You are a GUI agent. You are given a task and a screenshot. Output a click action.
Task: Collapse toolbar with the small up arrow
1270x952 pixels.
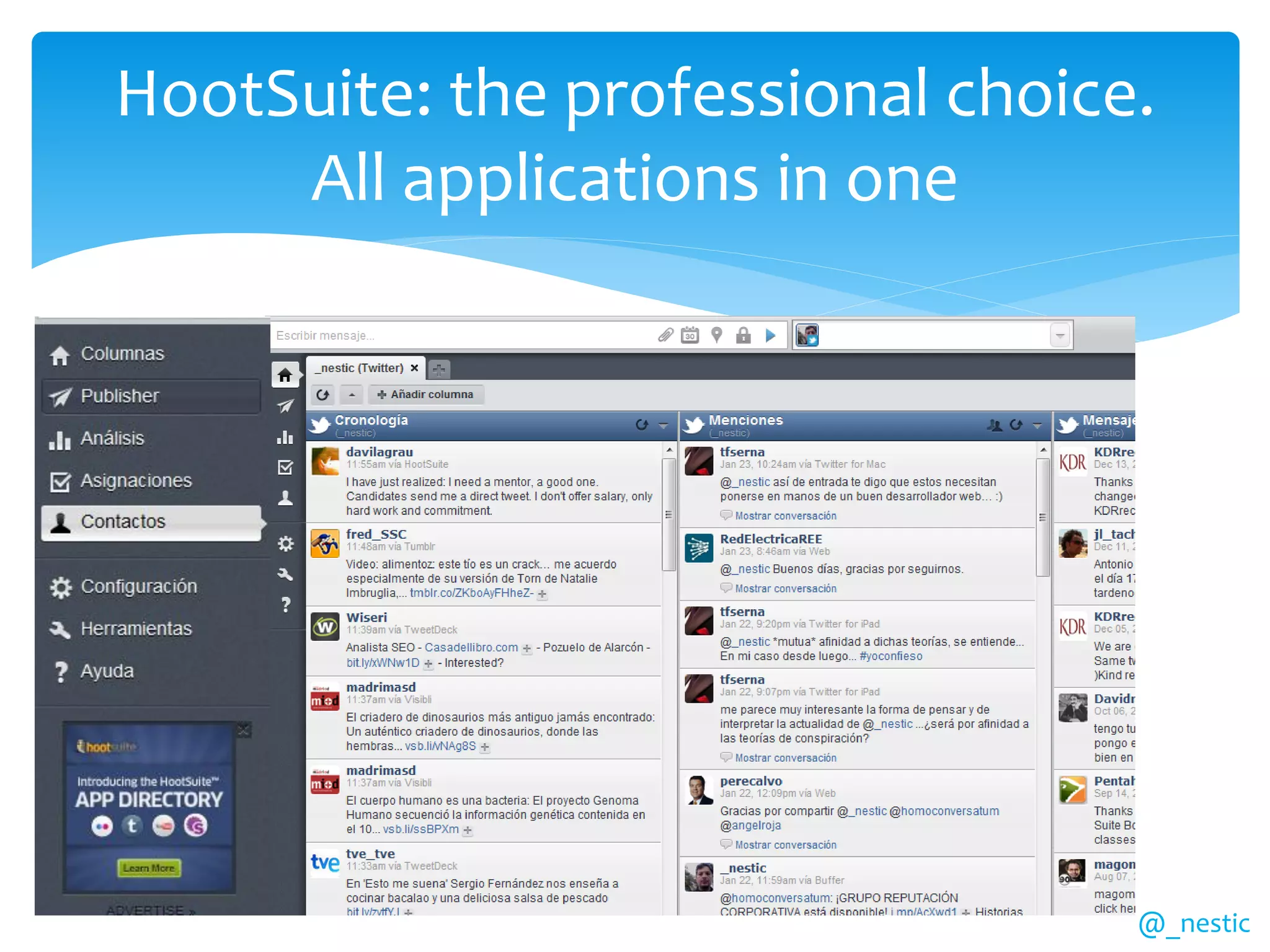(x=352, y=395)
